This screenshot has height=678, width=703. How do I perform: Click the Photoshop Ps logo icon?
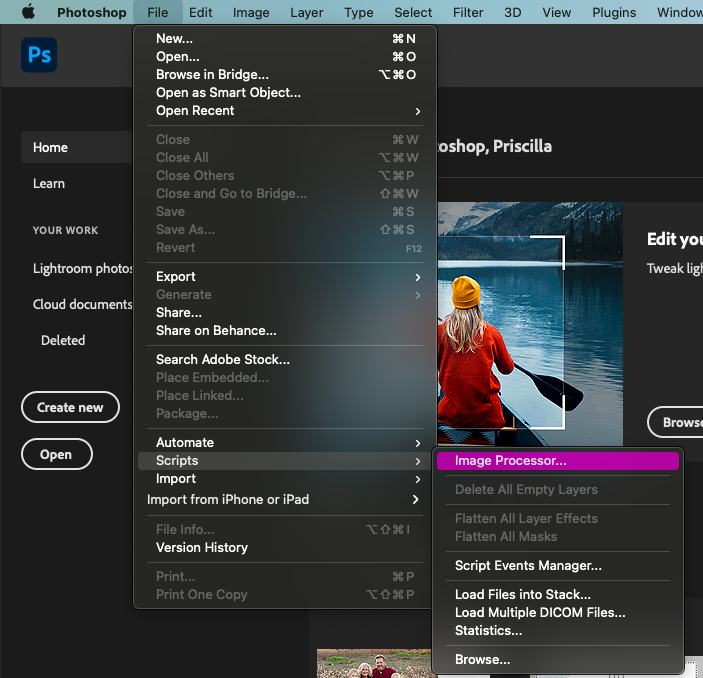point(39,55)
